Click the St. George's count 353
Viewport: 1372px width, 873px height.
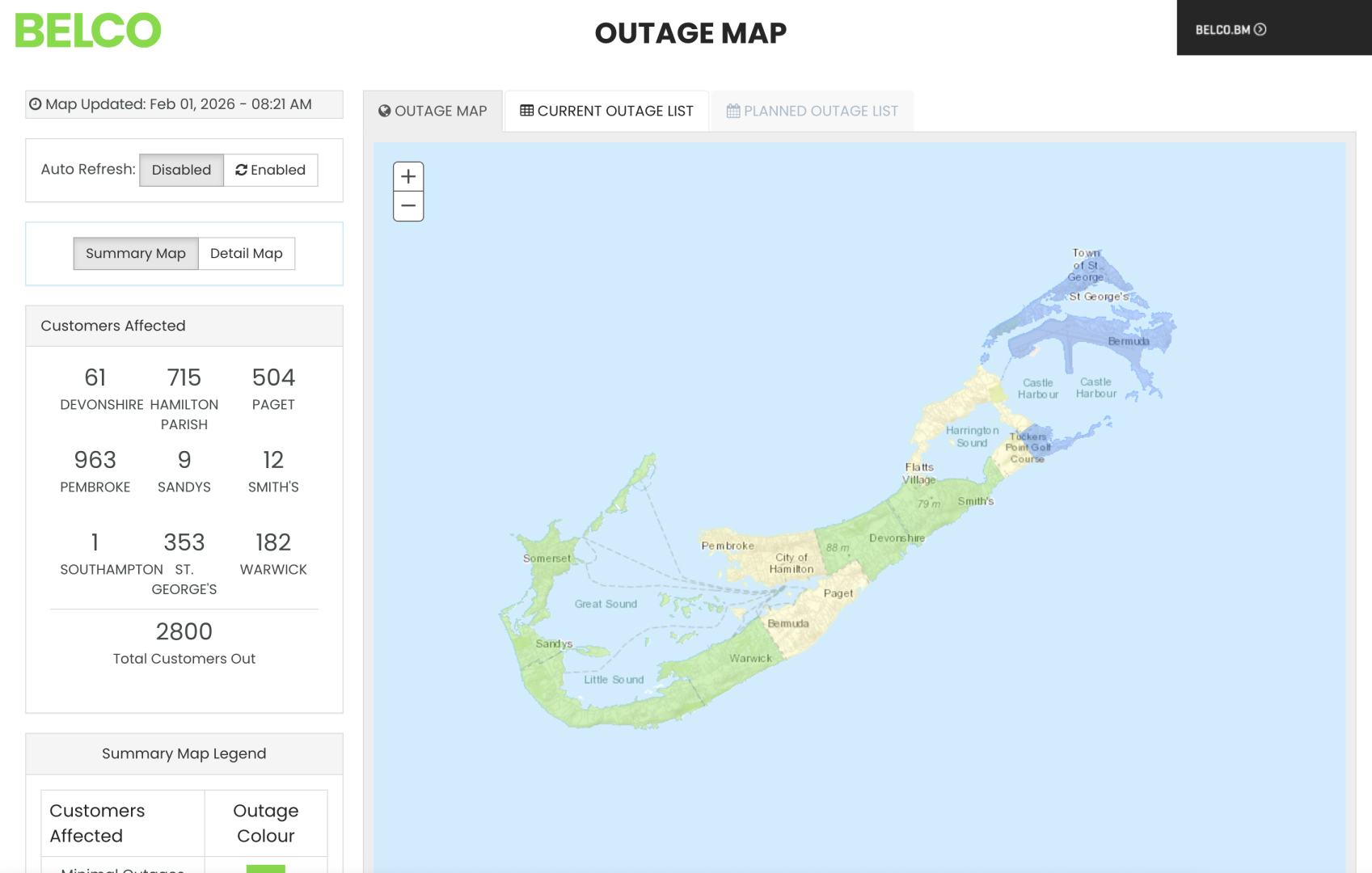184,542
